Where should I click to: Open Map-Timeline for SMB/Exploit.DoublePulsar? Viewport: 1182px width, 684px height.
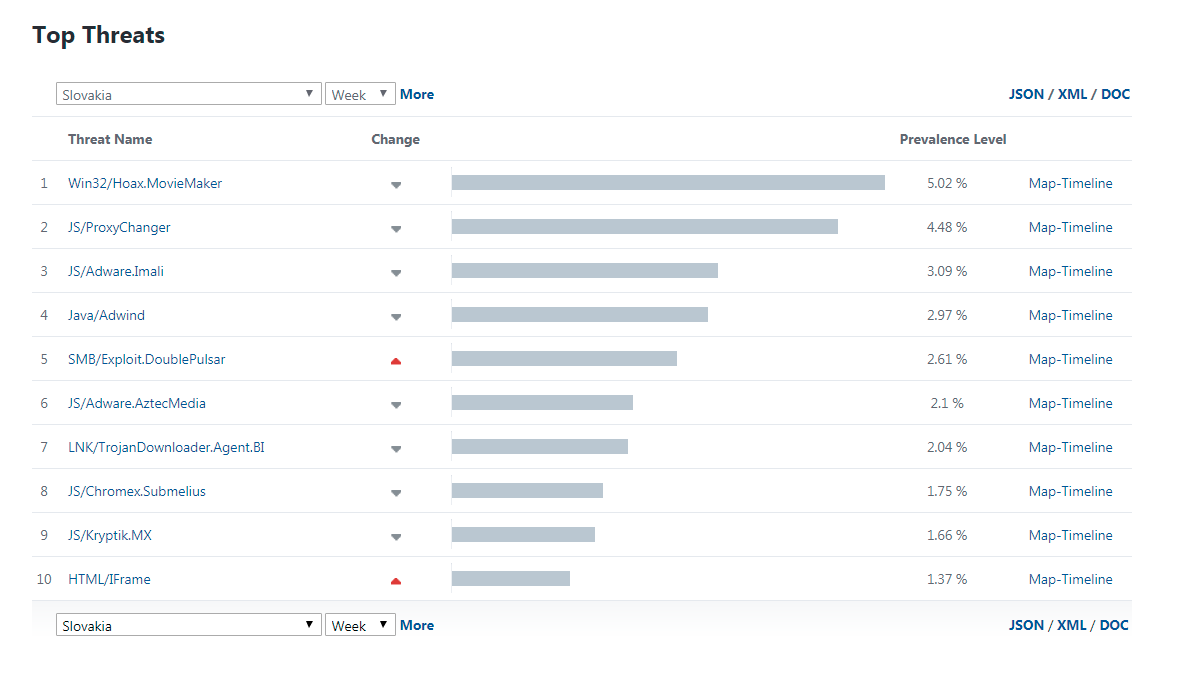[x=1070, y=360]
